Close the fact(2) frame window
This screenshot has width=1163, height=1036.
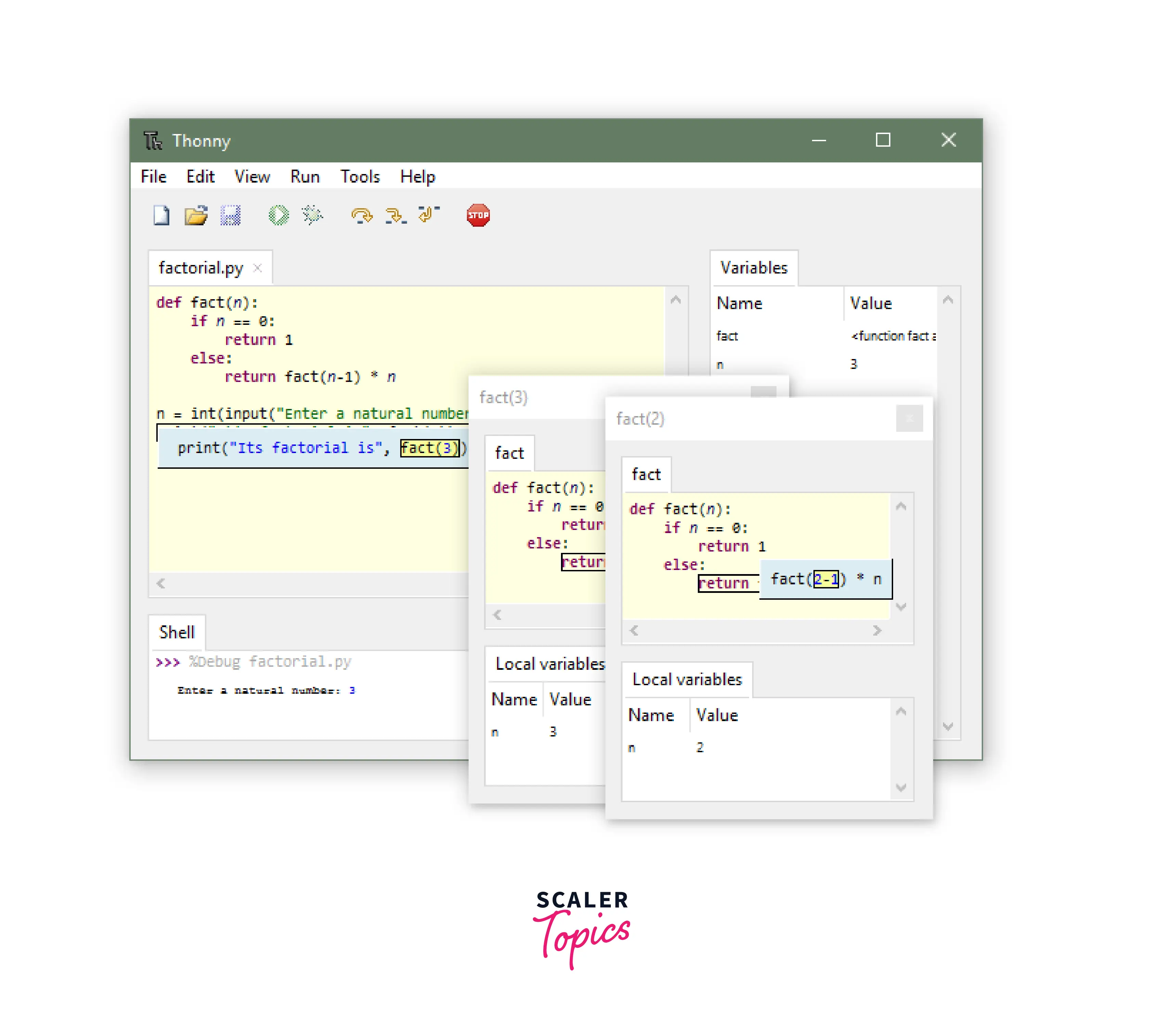(909, 419)
